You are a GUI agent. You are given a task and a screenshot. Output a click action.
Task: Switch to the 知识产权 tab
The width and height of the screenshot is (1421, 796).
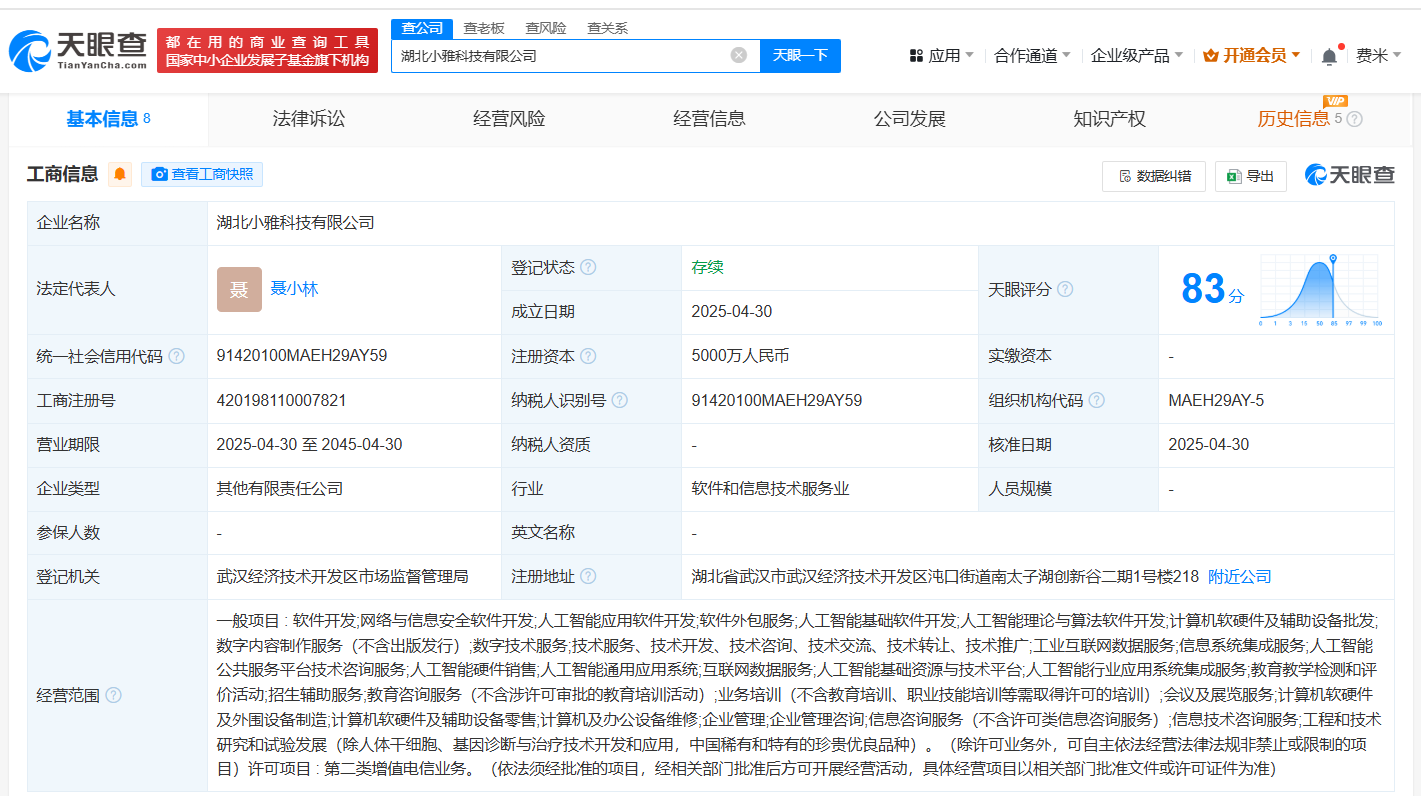coord(1109,119)
